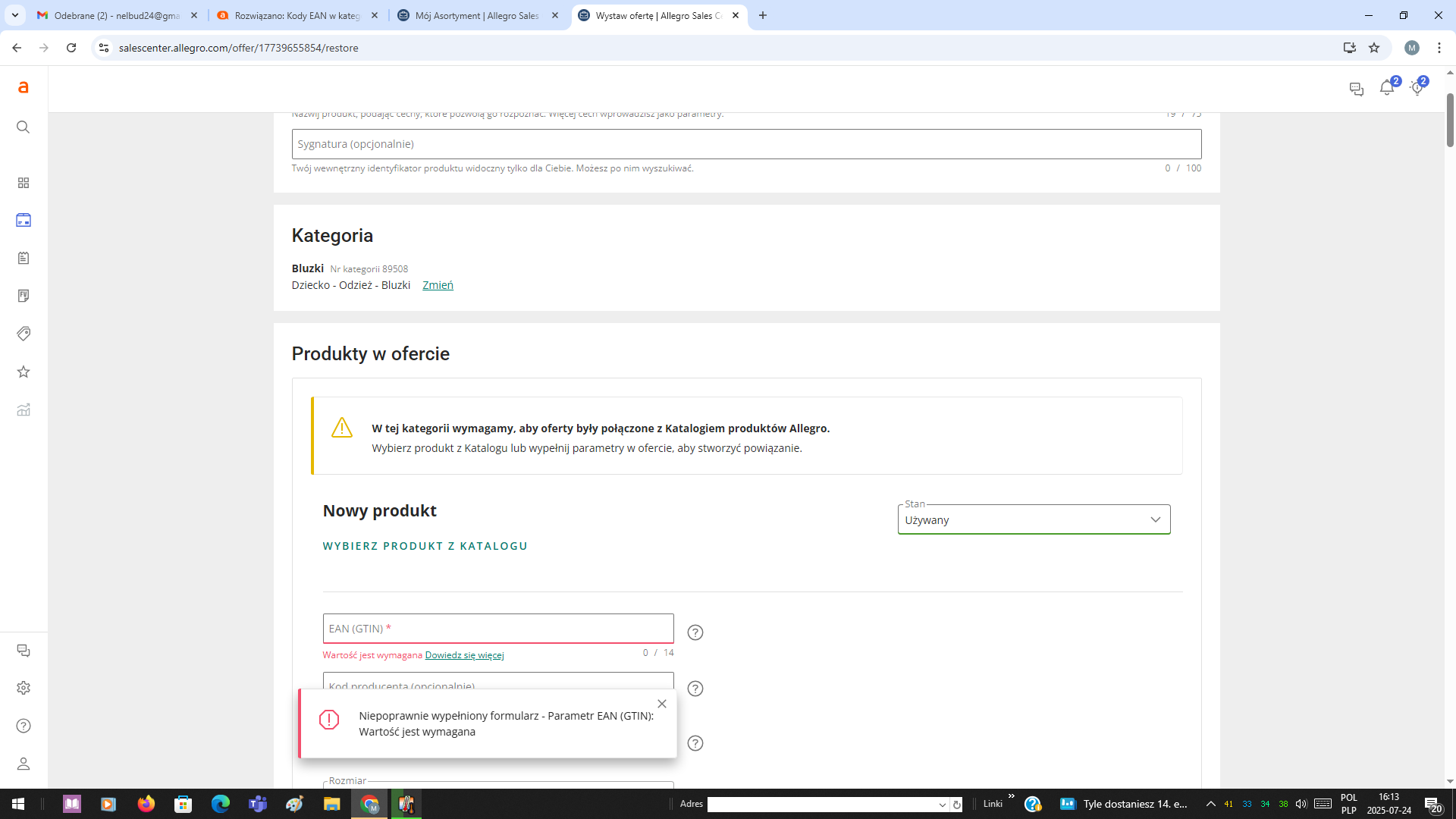The image size is (1456, 819).
Task: Open the star ratings icon in sidebar
Action: (x=24, y=372)
